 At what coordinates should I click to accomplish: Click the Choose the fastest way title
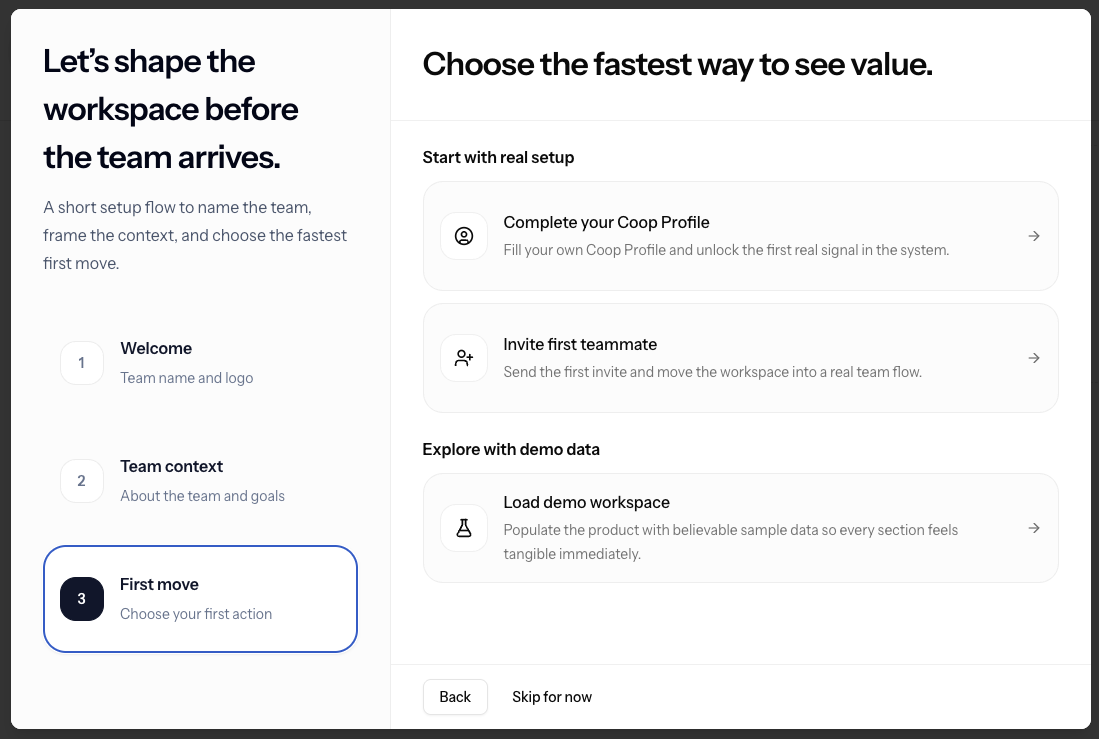tap(676, 64)
